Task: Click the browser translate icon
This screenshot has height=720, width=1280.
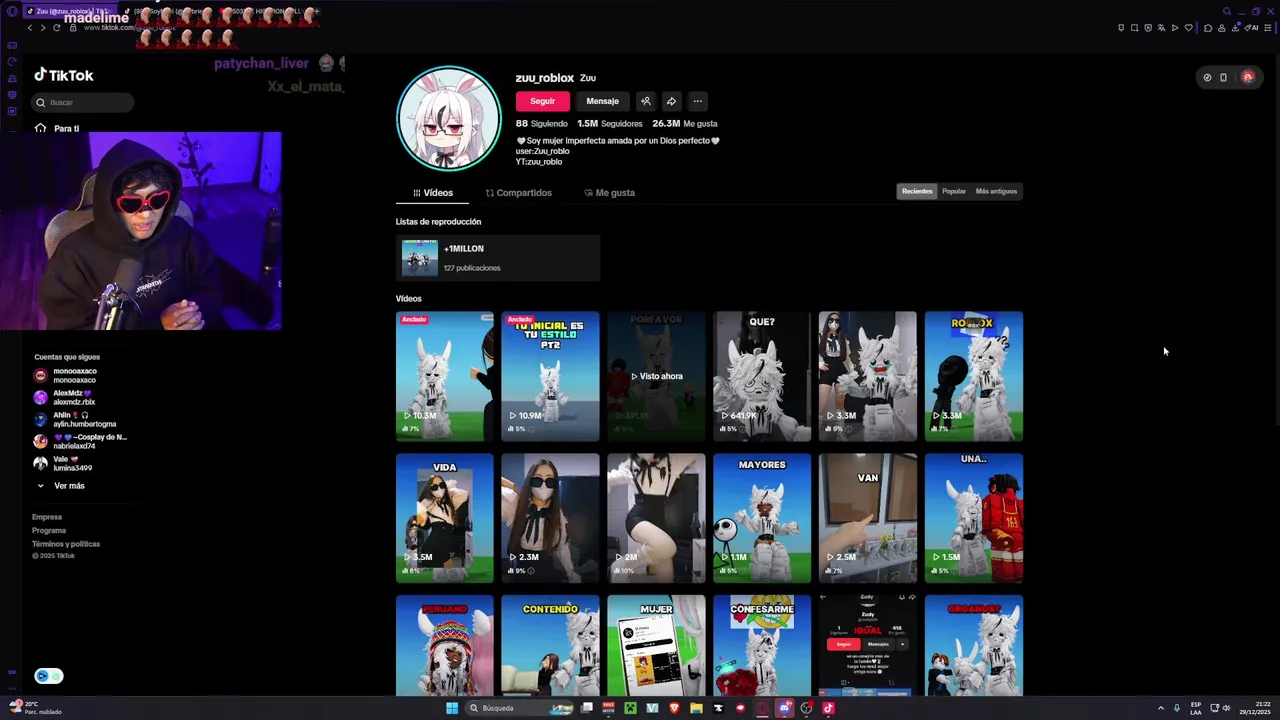Action: coord(1161,28)
